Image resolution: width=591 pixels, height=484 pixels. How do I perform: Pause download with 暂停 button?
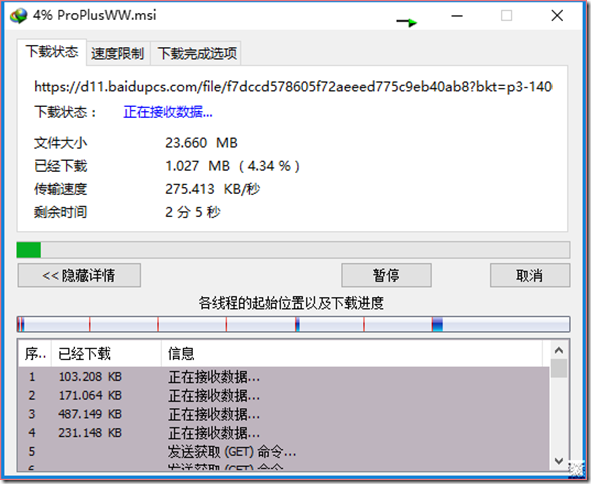tap(386, 276)
